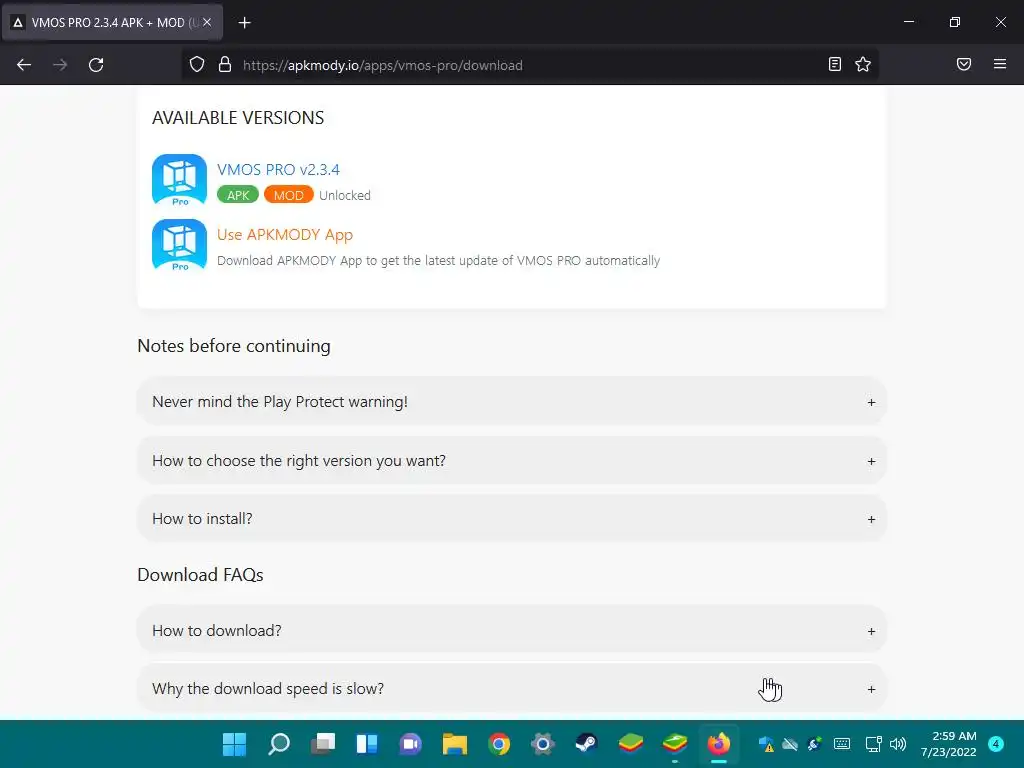
Task: Open the tracking protection shield icon
Action: [197, 65]
